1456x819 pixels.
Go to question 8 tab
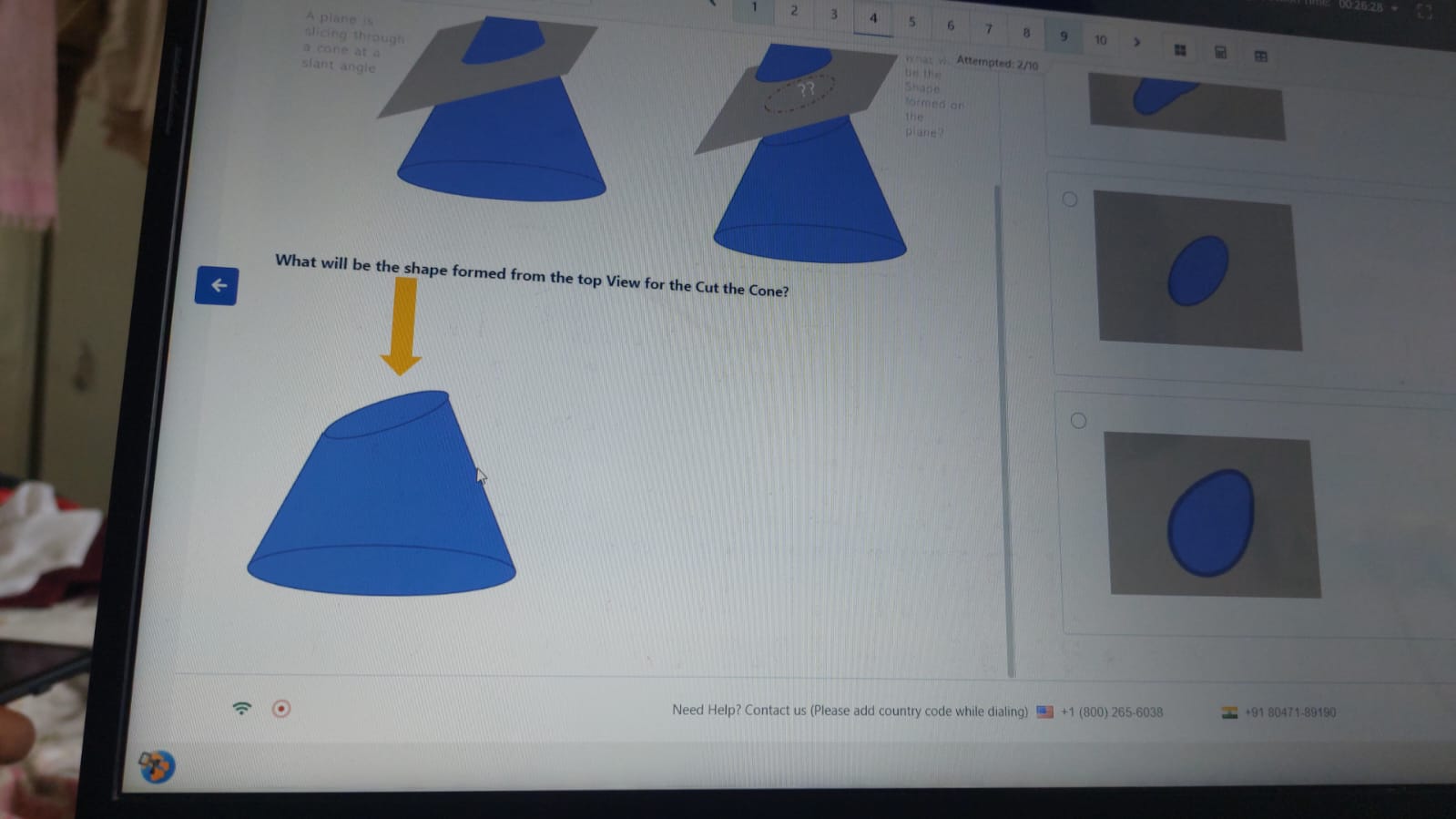(1026, 33)
